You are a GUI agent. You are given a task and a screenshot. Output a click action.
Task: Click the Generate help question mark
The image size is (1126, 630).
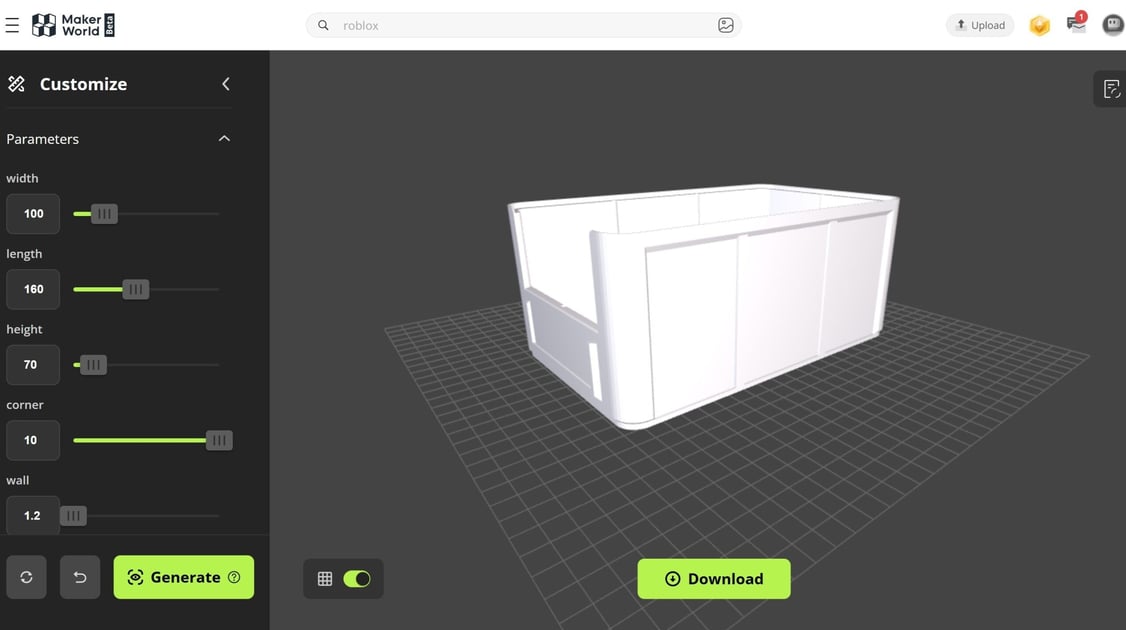point(233,577)
